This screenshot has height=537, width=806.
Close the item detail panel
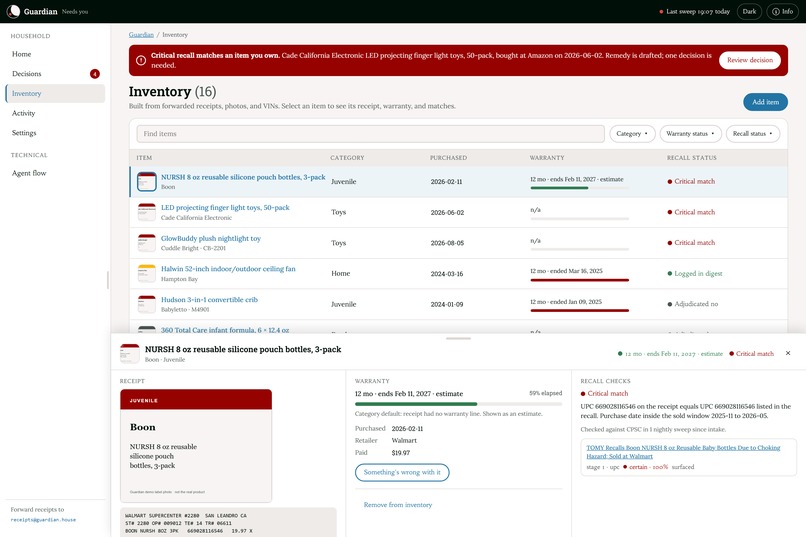tap(788, 353)
